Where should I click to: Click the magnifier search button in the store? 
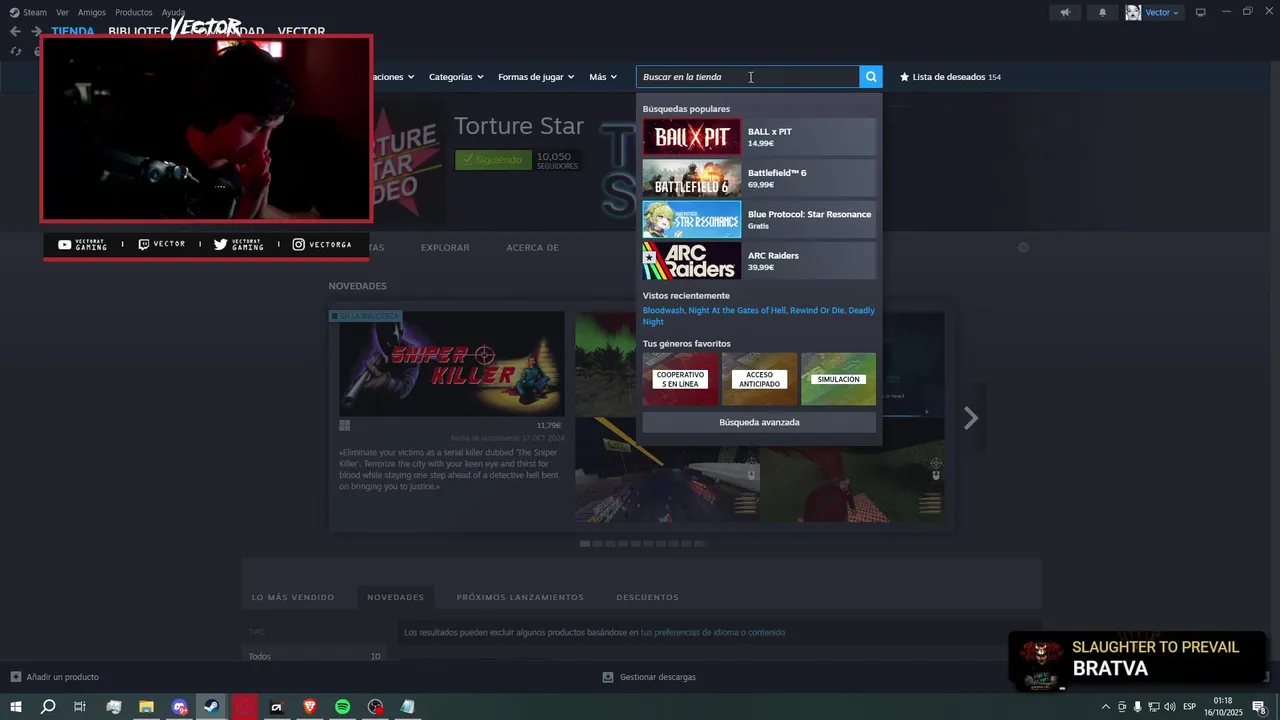(871, 77)
